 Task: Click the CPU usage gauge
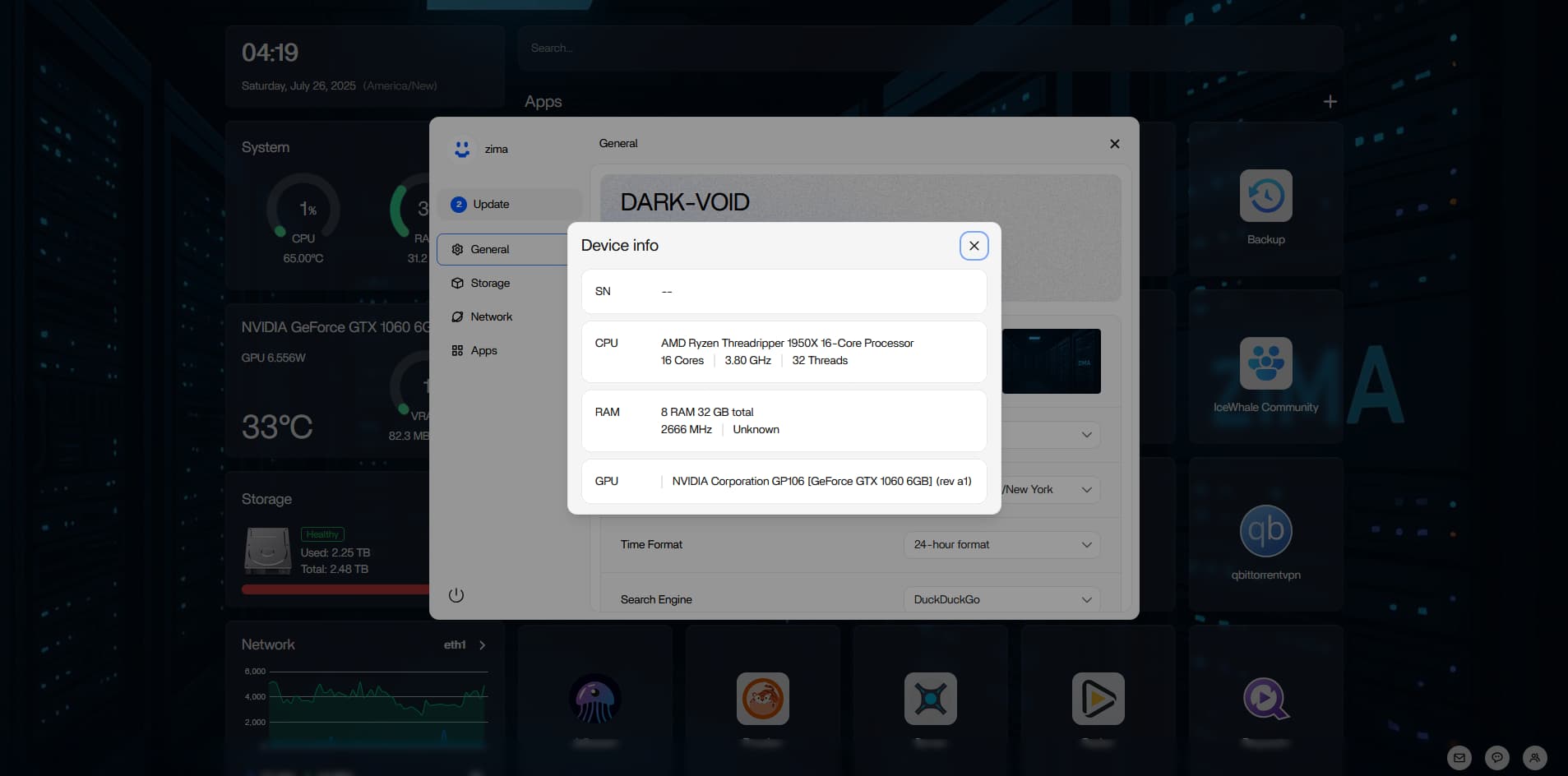click(303, 209)
